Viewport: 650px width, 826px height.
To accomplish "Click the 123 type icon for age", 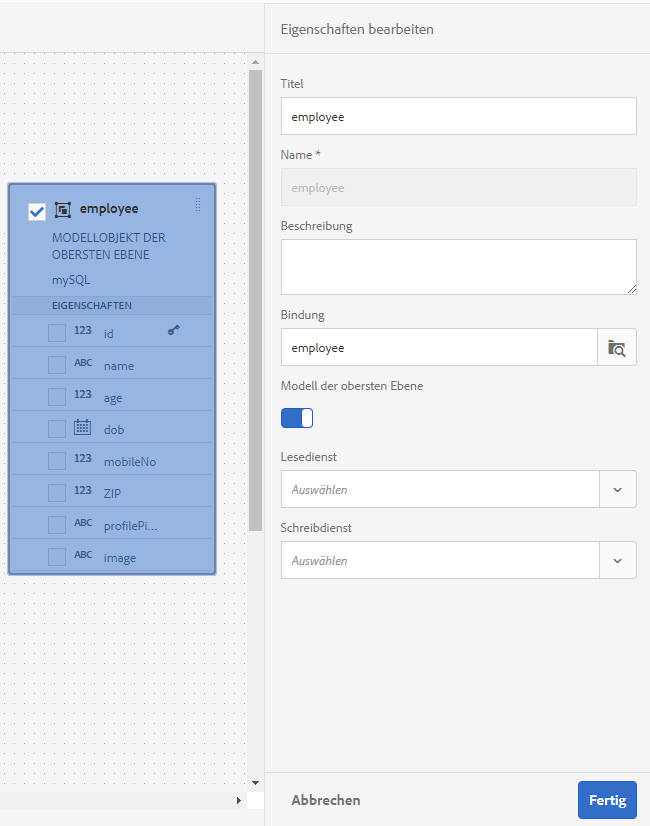I will [x=83, y=395].
